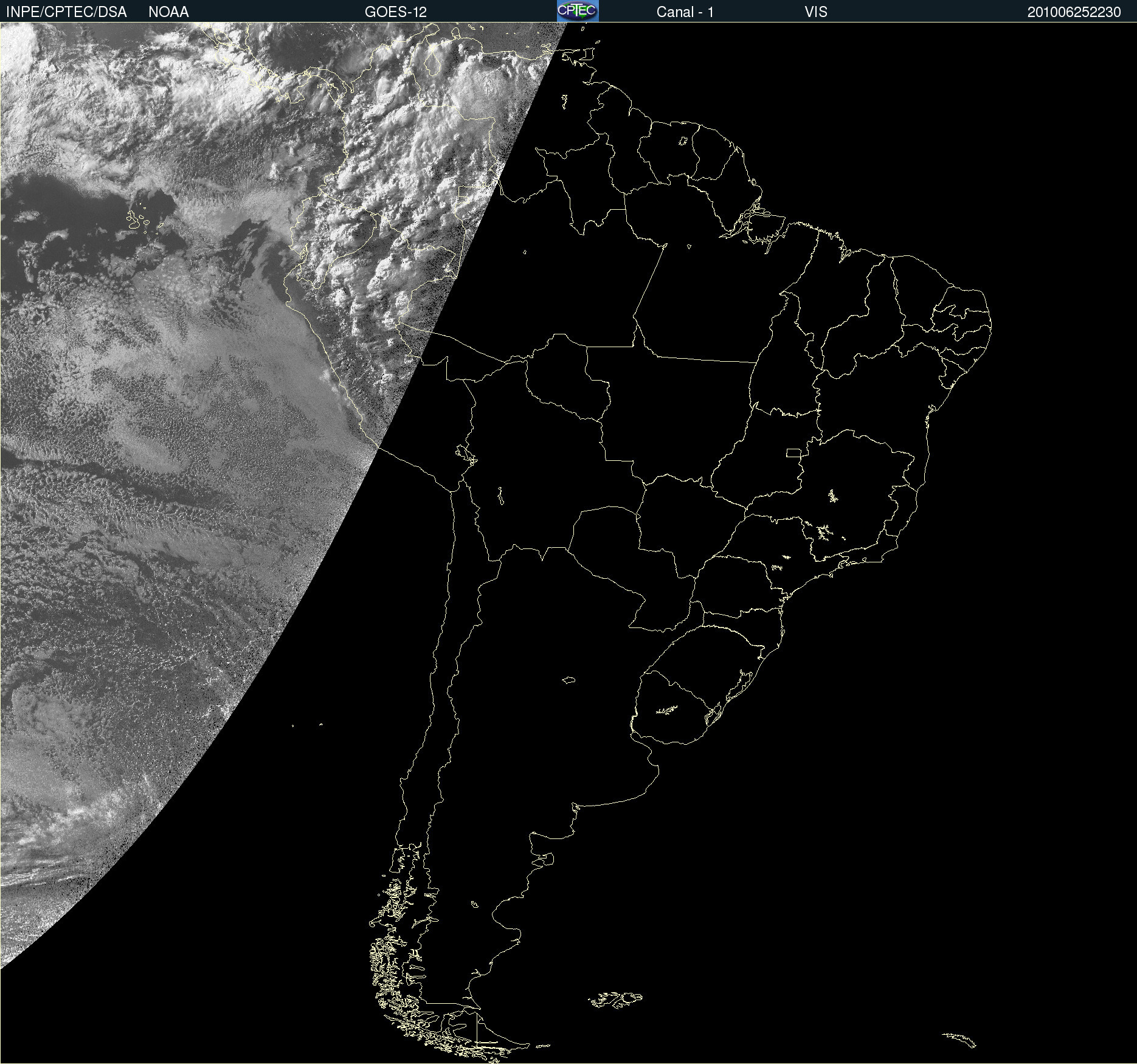
Task: Click the 201006252230 timestamp
Action: [1074, 12]
